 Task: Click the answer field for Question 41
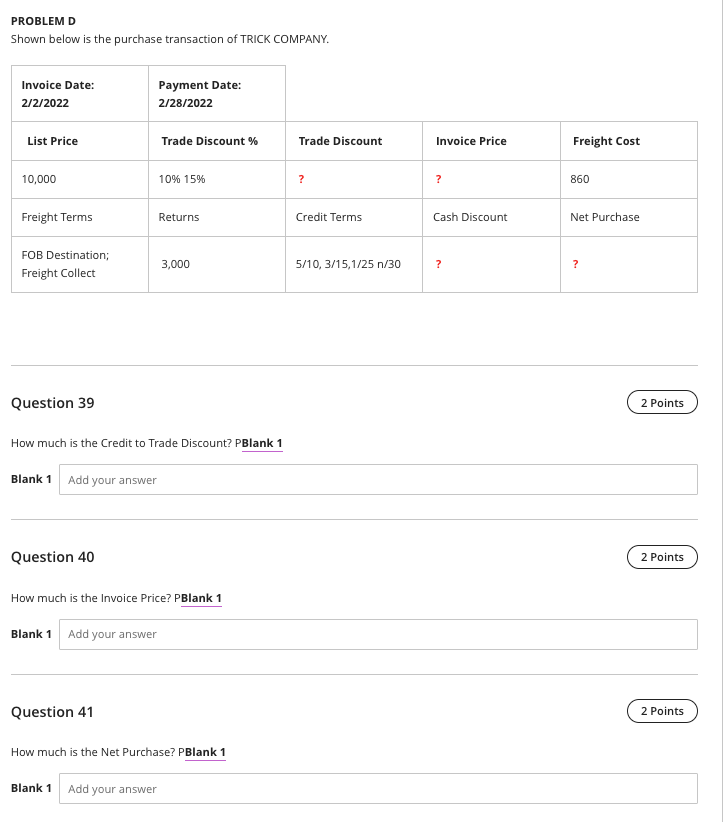tap(378, 789)
